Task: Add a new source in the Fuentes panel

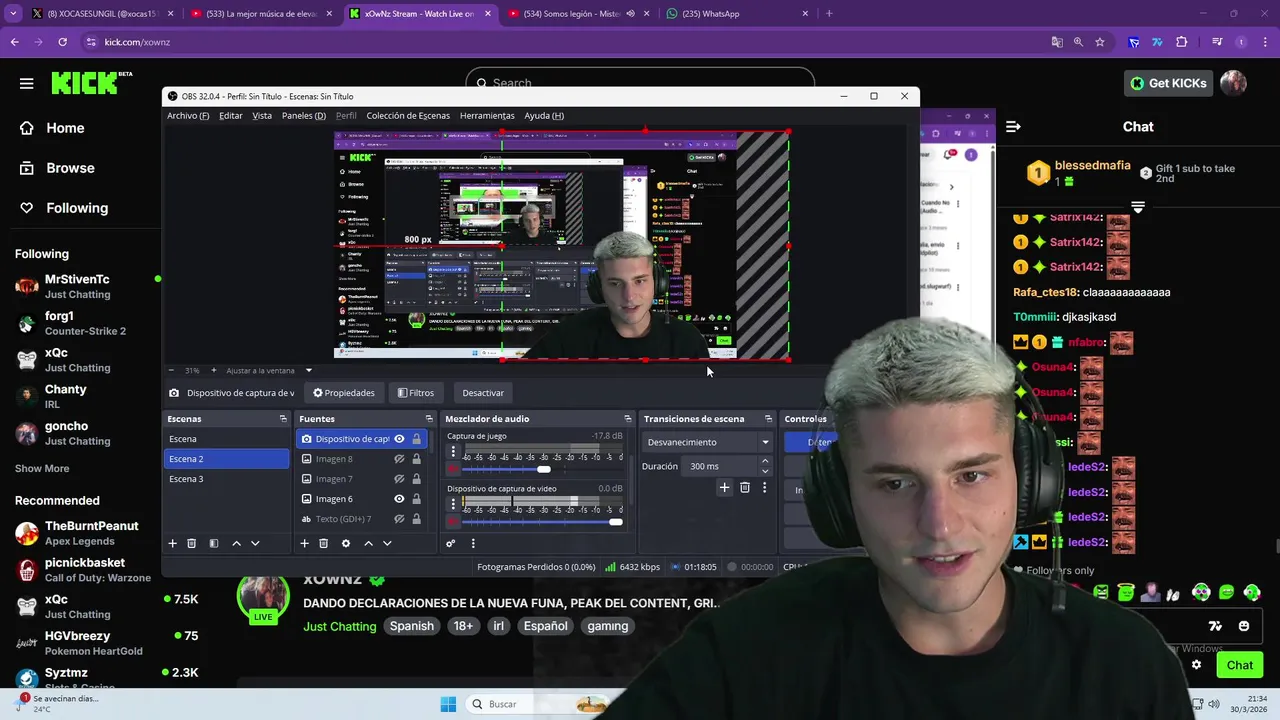Action: coord(304,543)
